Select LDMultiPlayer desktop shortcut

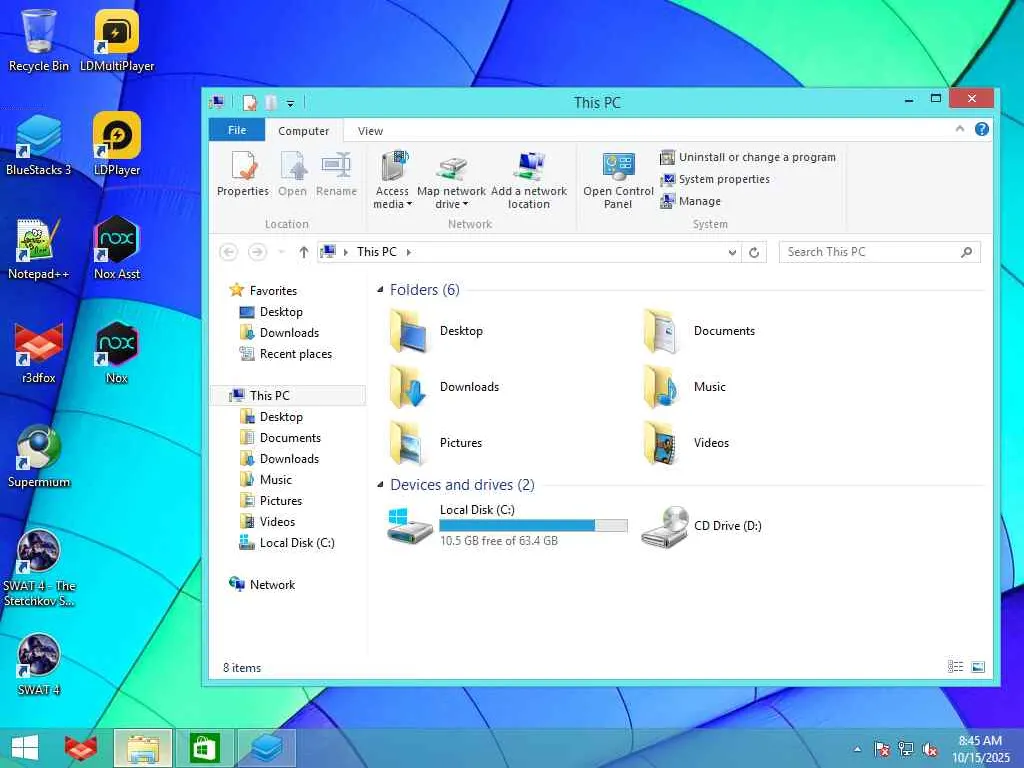(x=117, y=40)
